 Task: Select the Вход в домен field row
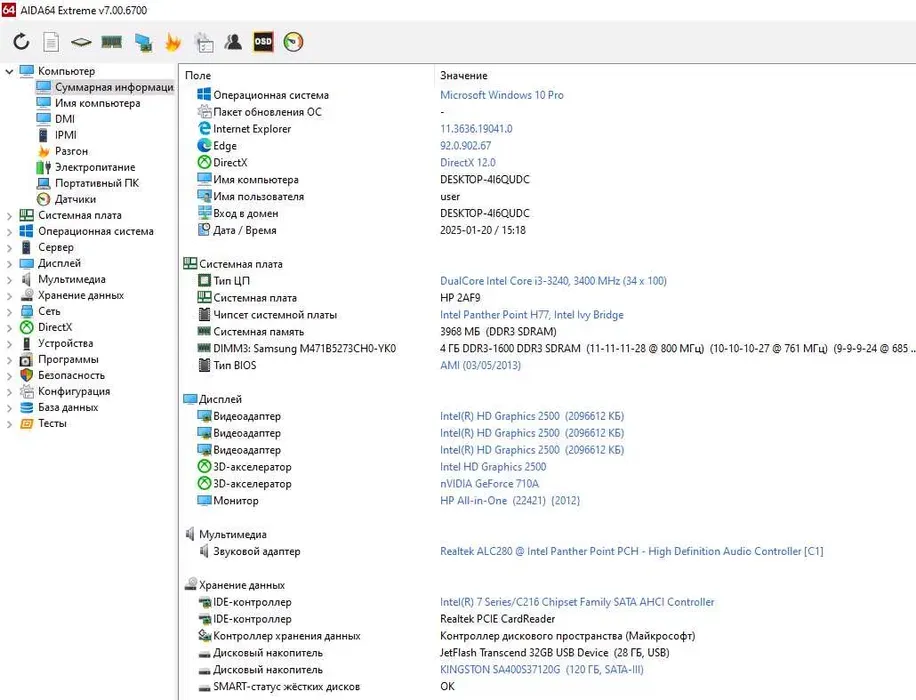point(238,213)
